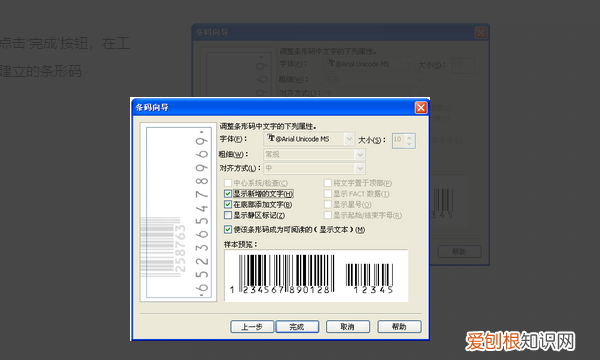
Task: Click 帮助 button in background window
Action: [x=459, y=252]
